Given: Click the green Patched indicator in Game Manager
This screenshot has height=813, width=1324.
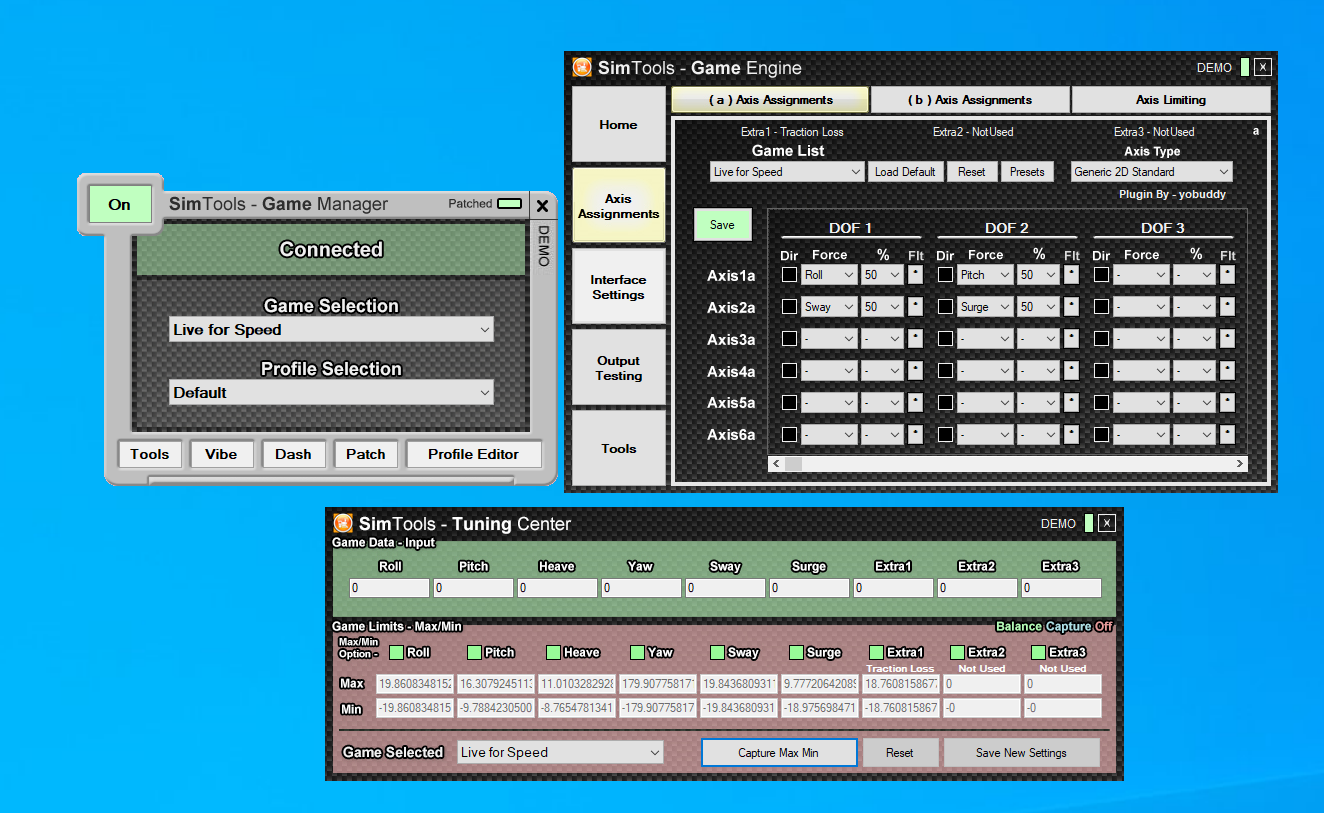Looking at the screenshot, I should click(510, 204).
